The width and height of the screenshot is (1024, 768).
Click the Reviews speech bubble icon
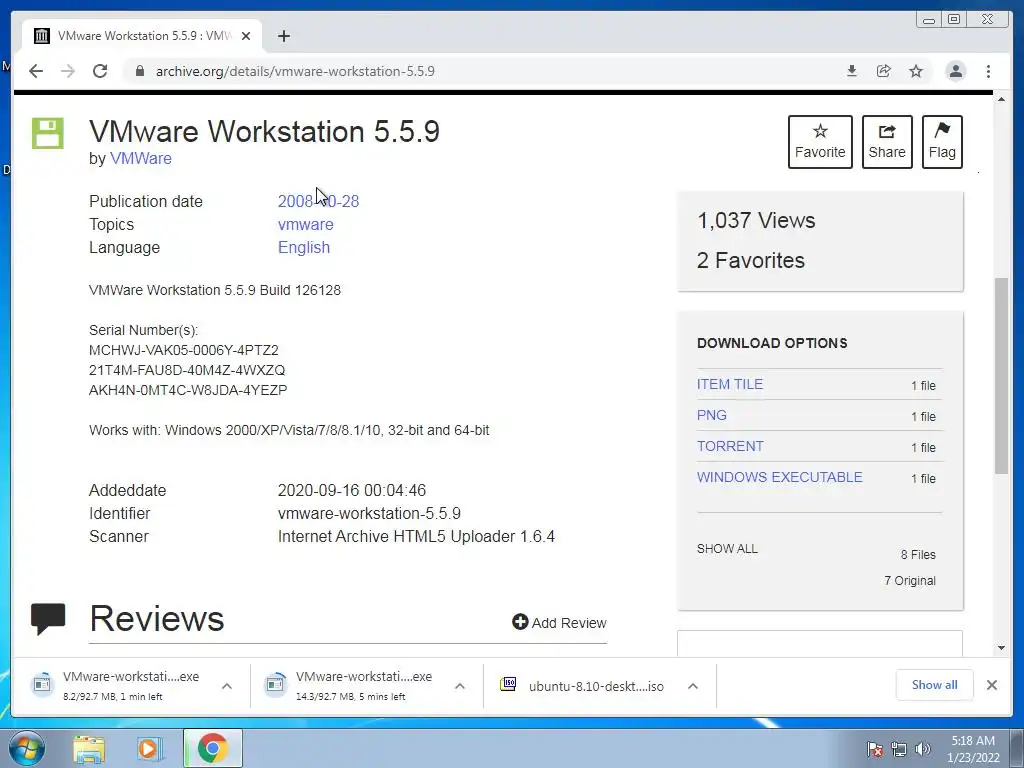click(48, 618)
